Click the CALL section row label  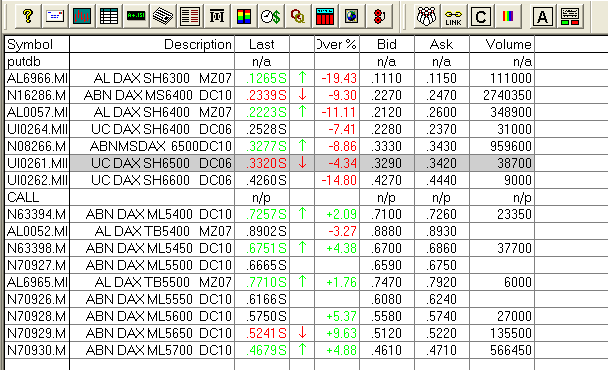[23, 197]
